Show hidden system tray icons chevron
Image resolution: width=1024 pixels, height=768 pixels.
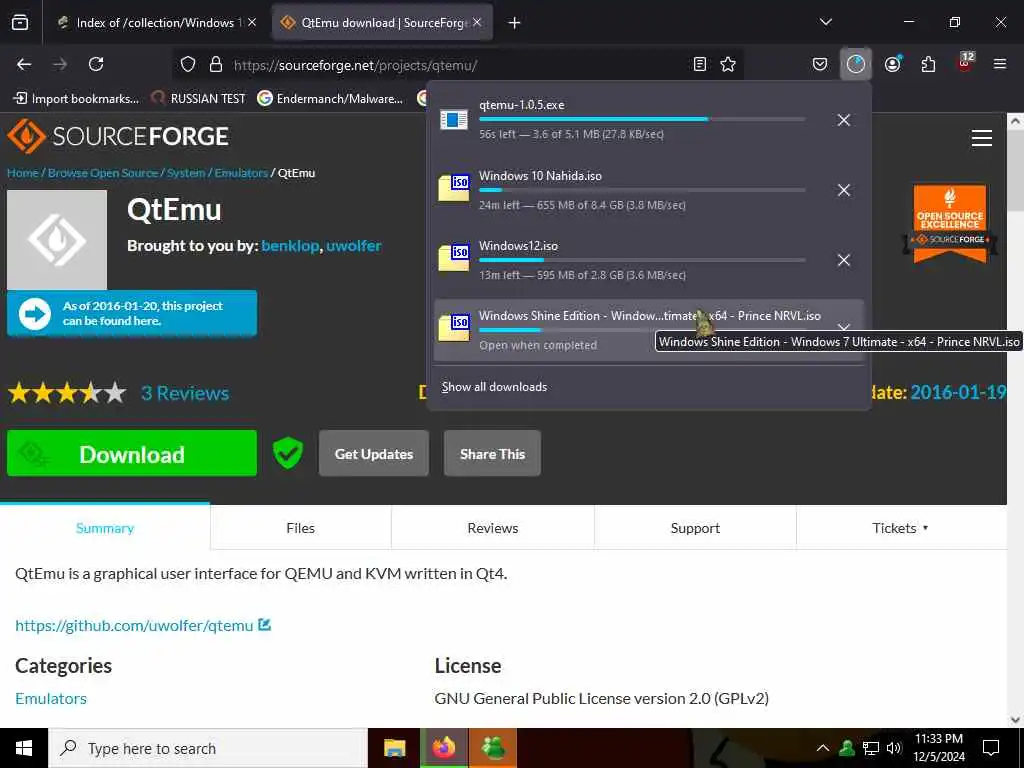823,748
